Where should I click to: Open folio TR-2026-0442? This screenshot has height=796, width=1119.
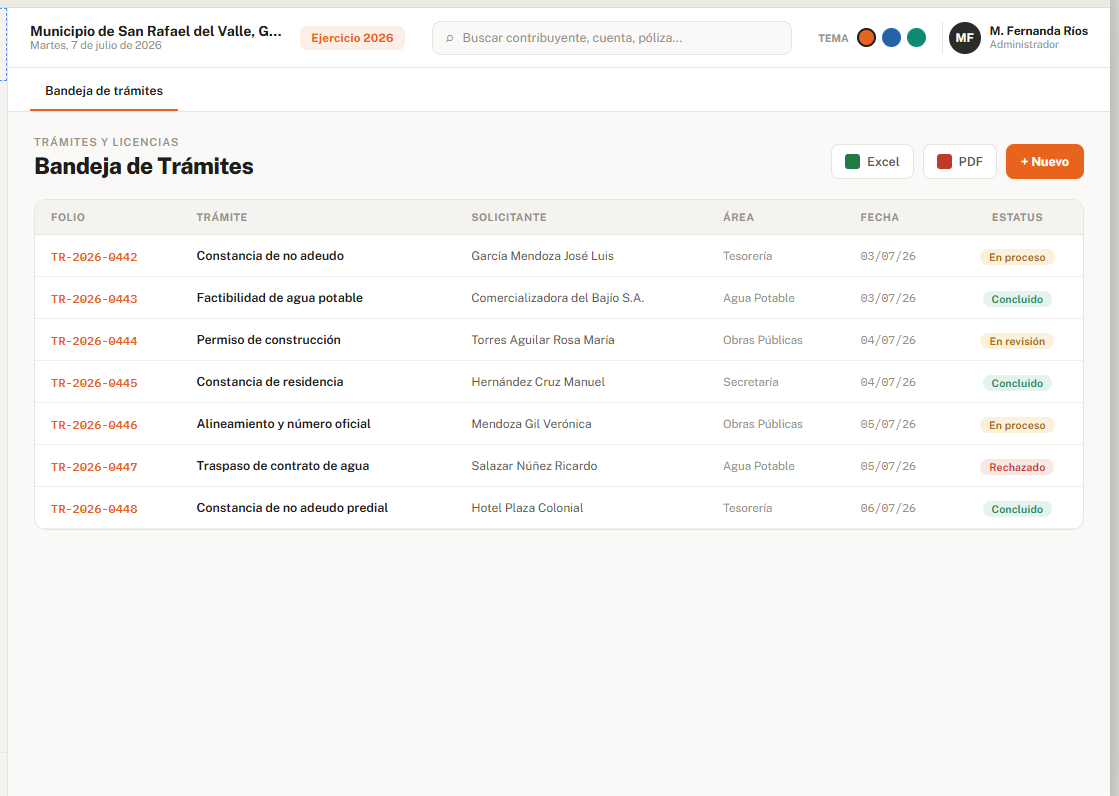coord(94,257)
